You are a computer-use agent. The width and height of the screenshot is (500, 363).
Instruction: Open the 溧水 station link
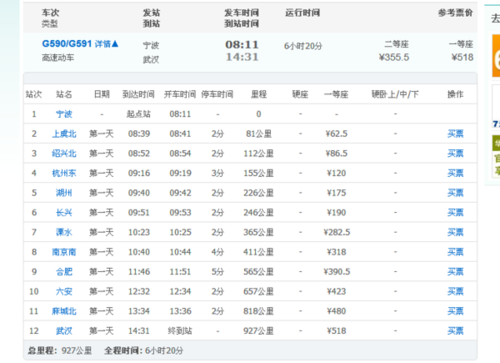64,232
